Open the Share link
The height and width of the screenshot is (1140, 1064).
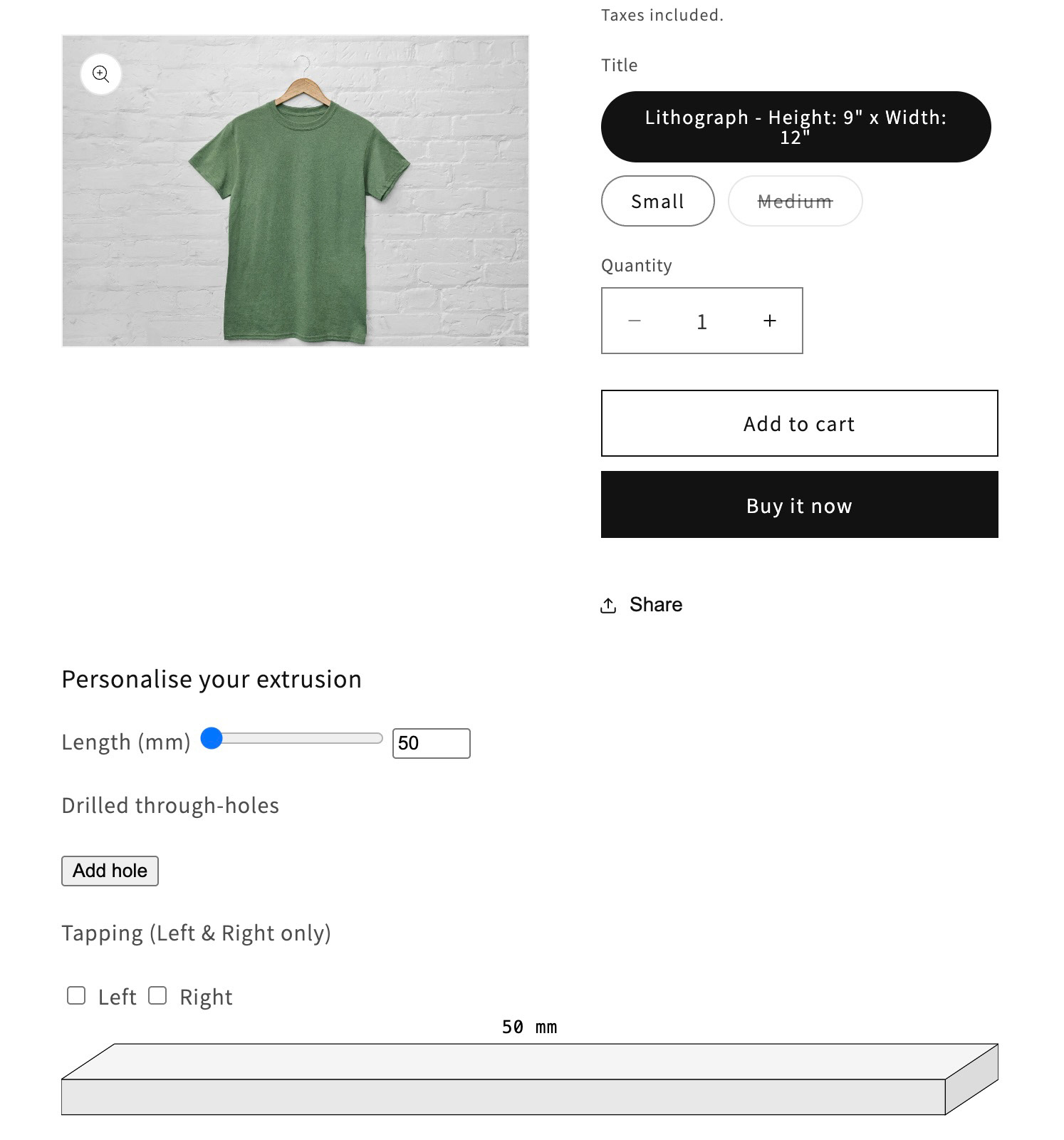(x=642, y=605)
